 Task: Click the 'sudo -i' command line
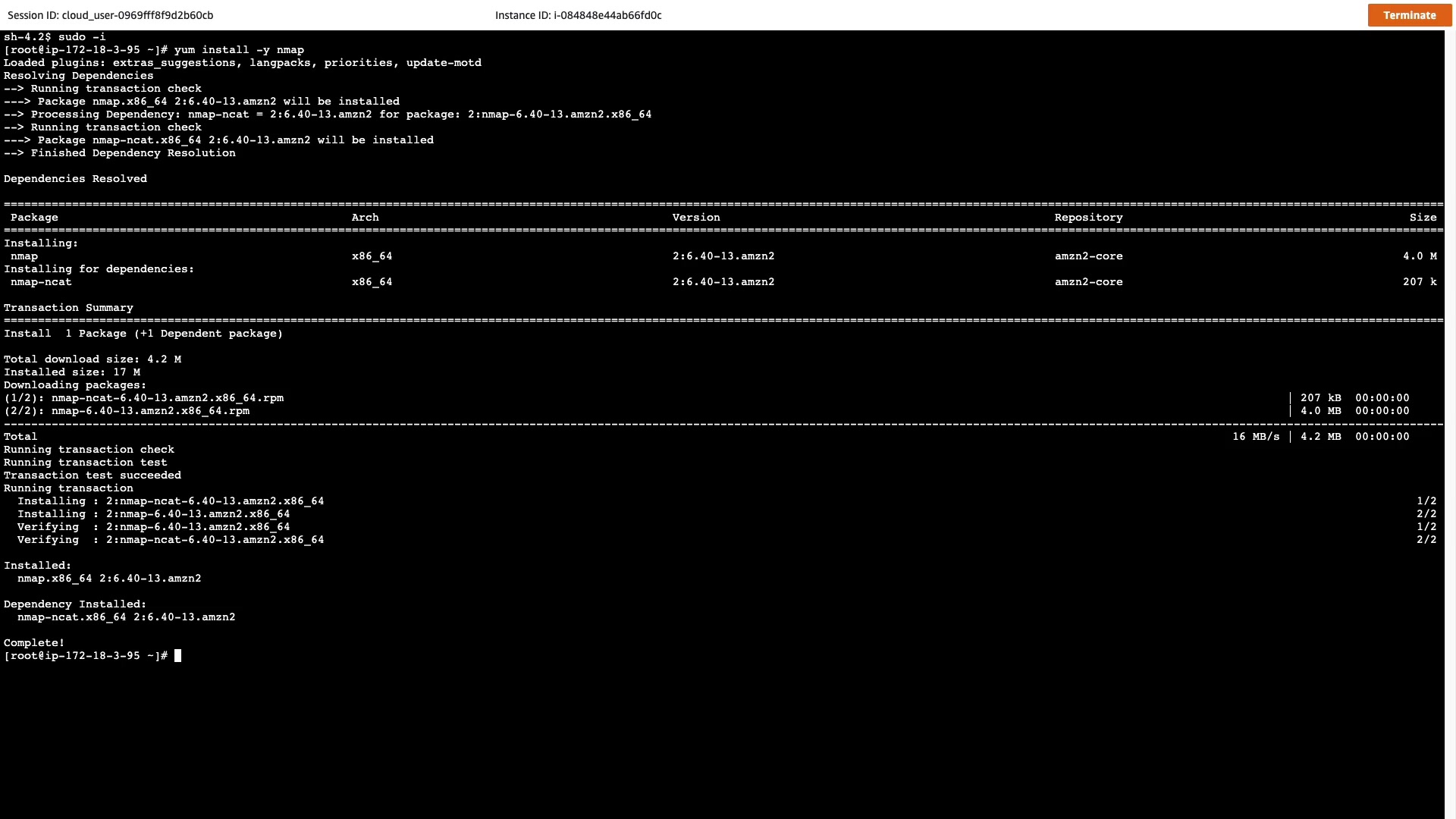coord(81,37)
